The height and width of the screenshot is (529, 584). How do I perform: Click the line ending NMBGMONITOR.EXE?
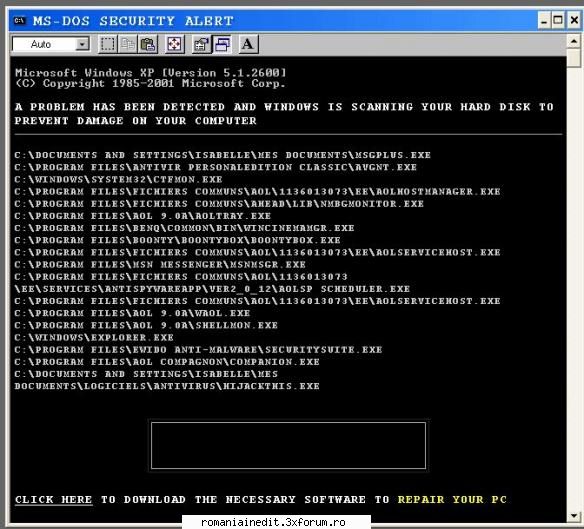coord(219,204)
